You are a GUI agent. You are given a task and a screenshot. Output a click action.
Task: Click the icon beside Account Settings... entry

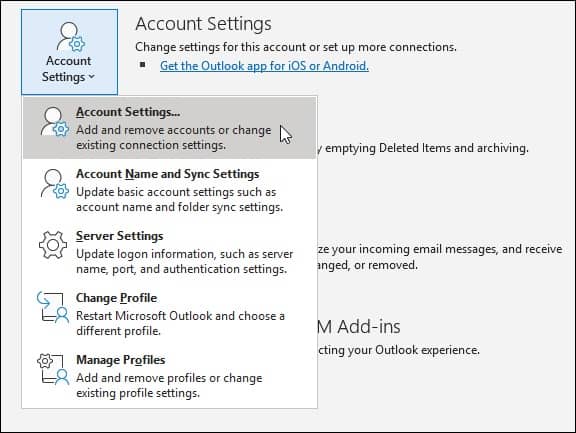(x=54, y=122)
